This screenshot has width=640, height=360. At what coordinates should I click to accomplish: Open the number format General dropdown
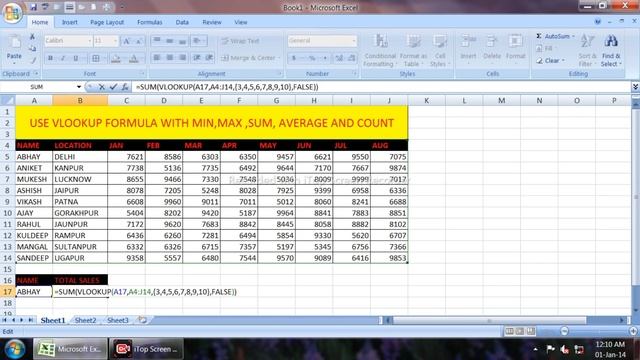tap(353, 41)
